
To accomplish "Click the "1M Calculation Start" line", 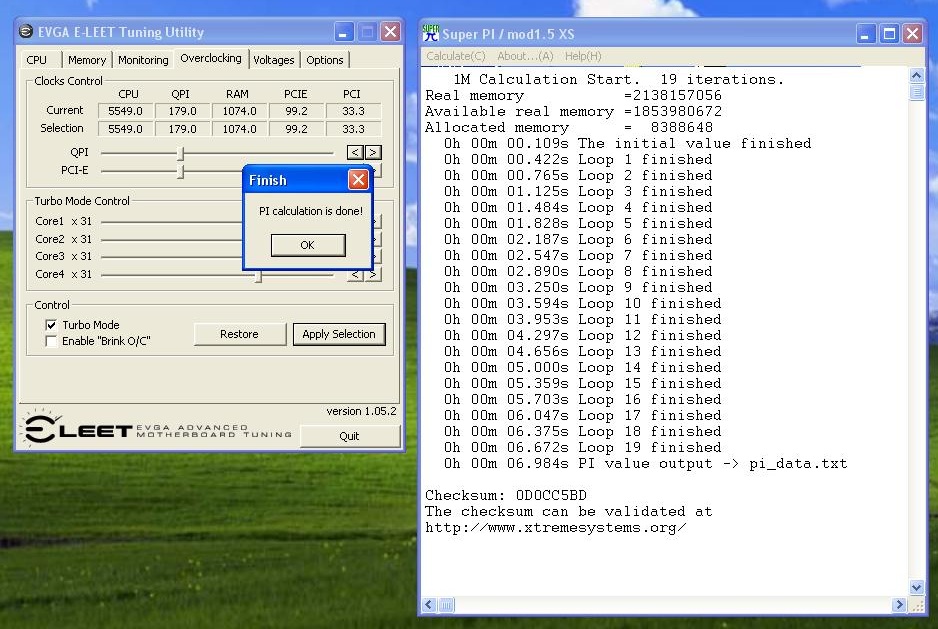I will click(619, 79).
